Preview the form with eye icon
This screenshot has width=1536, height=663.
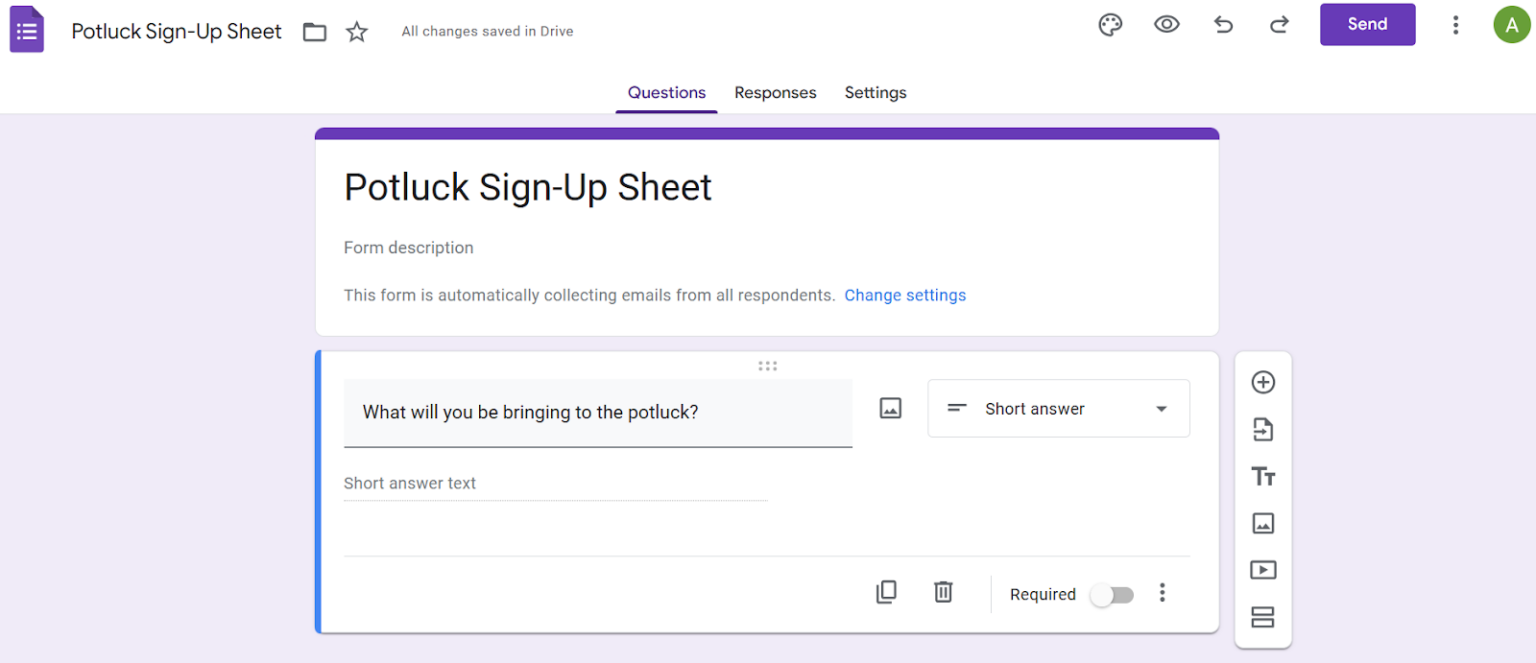1166,25
